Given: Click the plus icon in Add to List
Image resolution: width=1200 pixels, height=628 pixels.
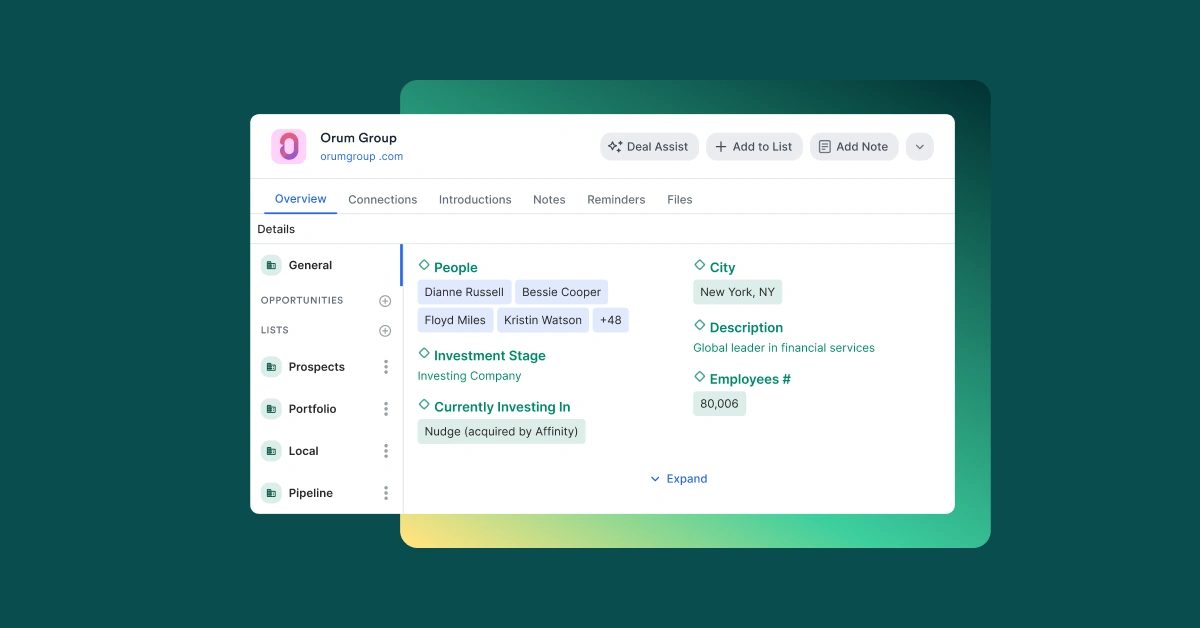Looking at the screenshot, I should [721, 147].
